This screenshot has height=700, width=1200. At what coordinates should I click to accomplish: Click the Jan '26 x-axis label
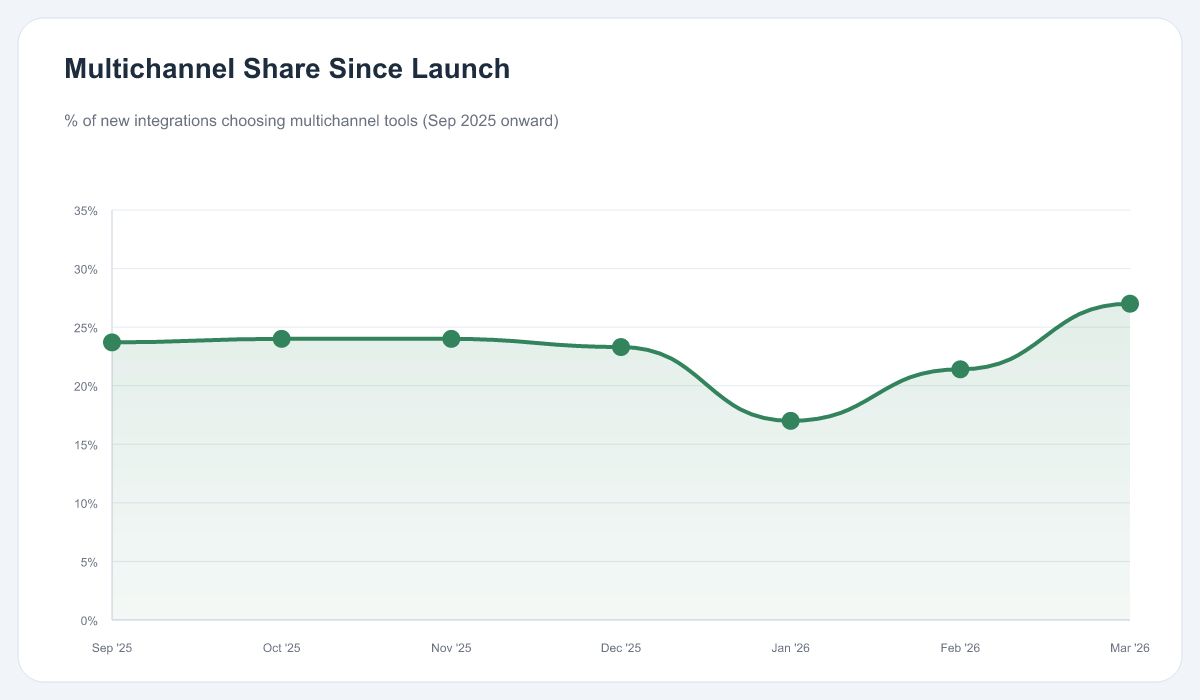pos(791,647)
